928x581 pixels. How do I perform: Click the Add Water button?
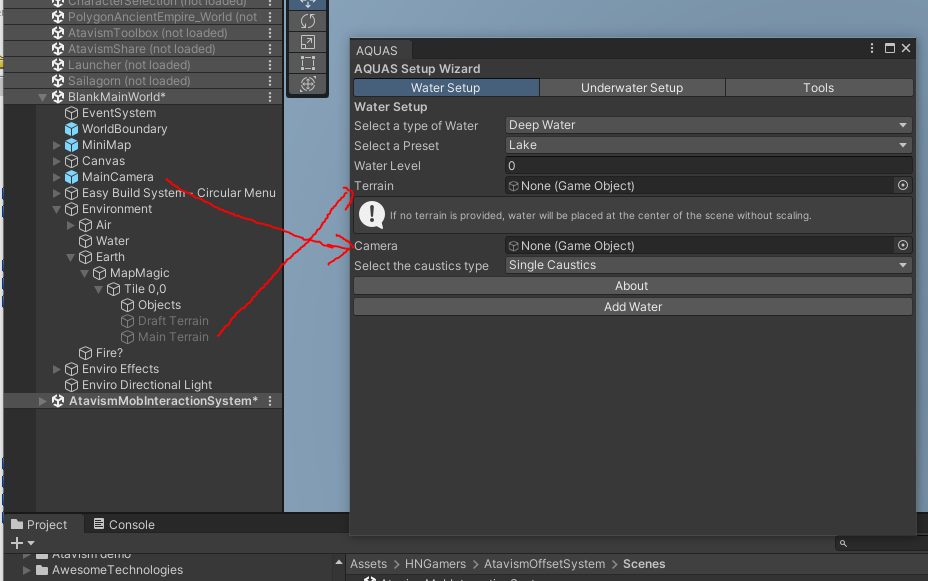633,306
